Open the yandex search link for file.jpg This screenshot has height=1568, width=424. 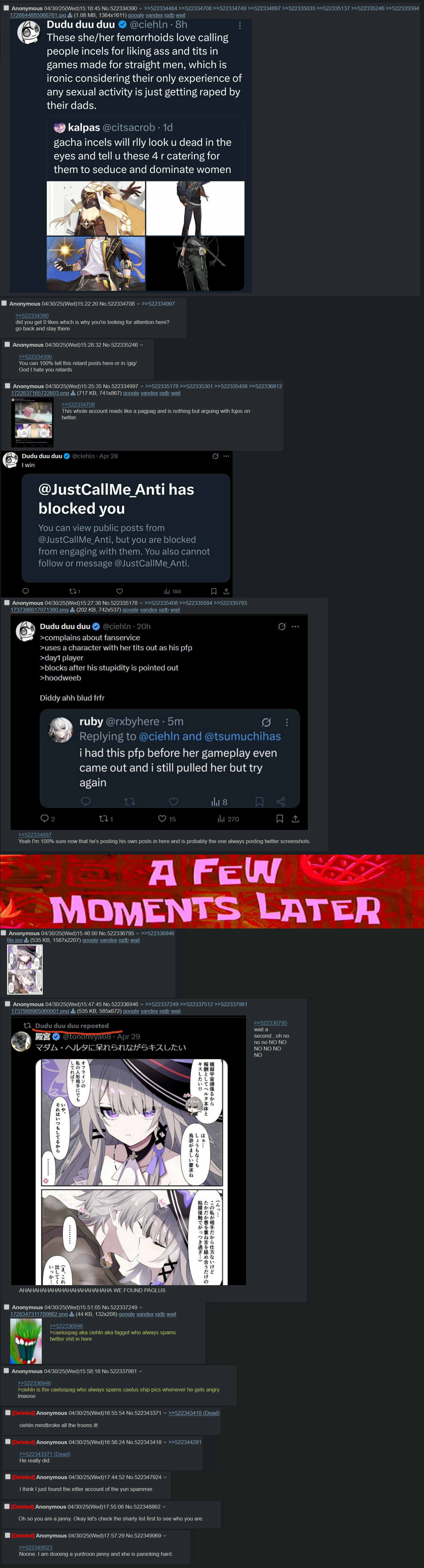point(109,940)
